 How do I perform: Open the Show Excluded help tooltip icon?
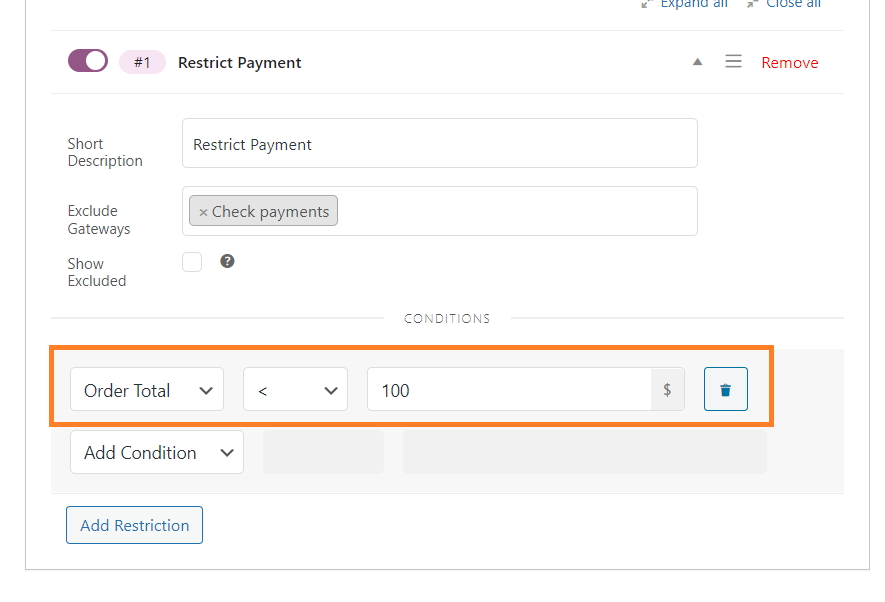coord(227,261)
